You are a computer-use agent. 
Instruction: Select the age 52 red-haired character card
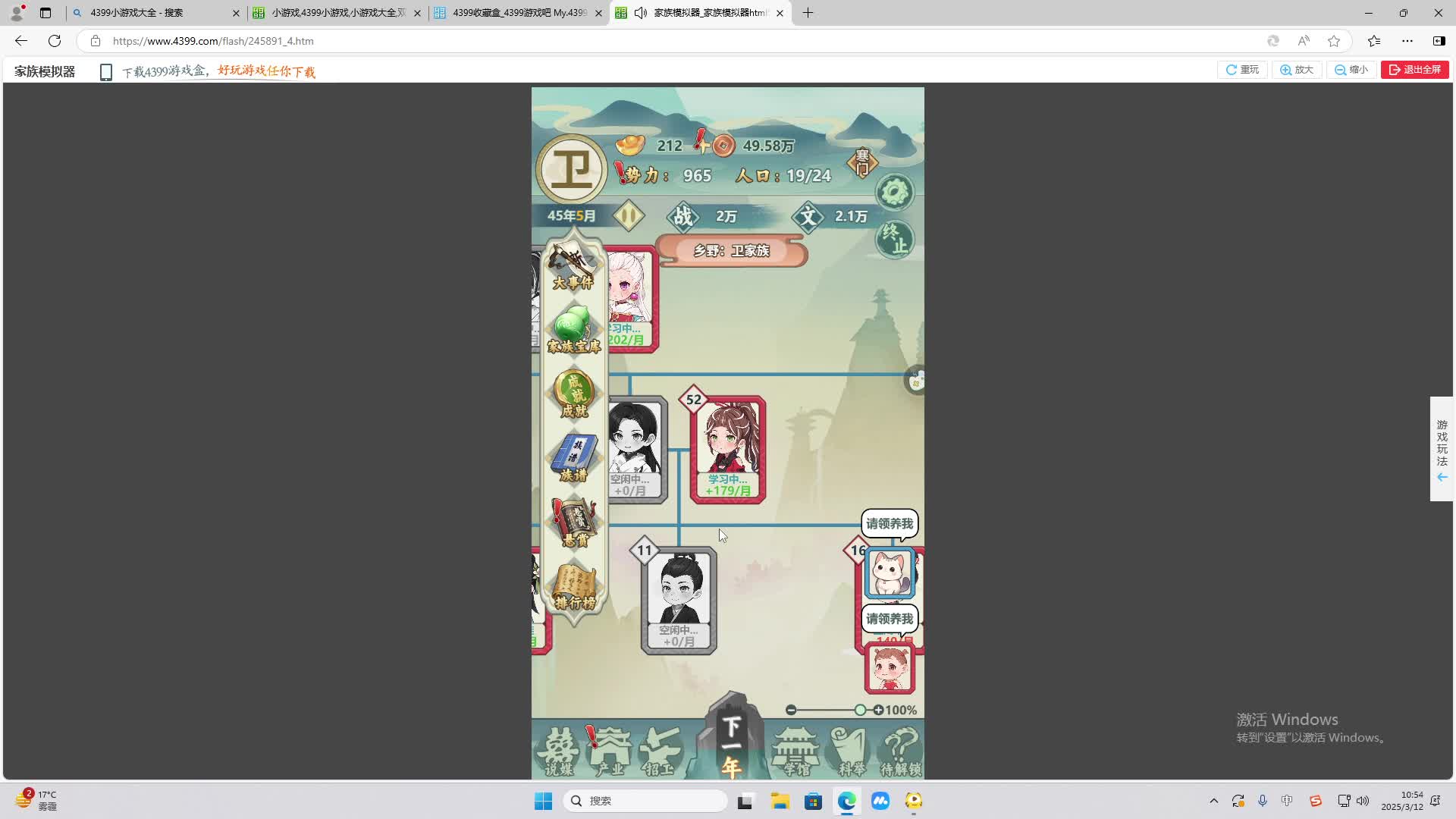pos(728,449)
